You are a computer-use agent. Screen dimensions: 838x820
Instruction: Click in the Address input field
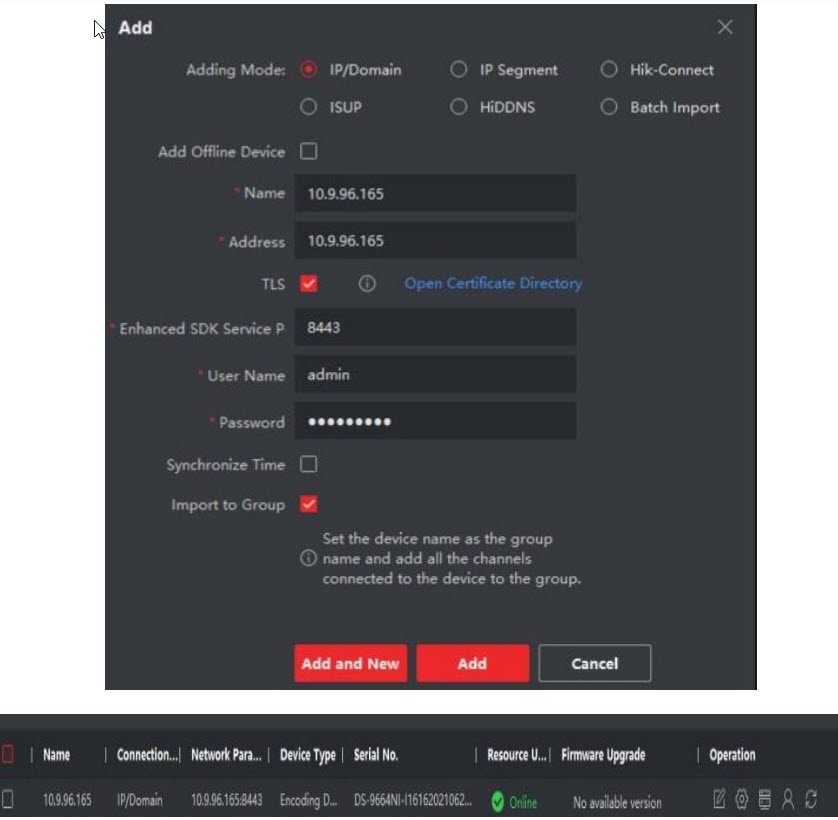pos(435,241)
